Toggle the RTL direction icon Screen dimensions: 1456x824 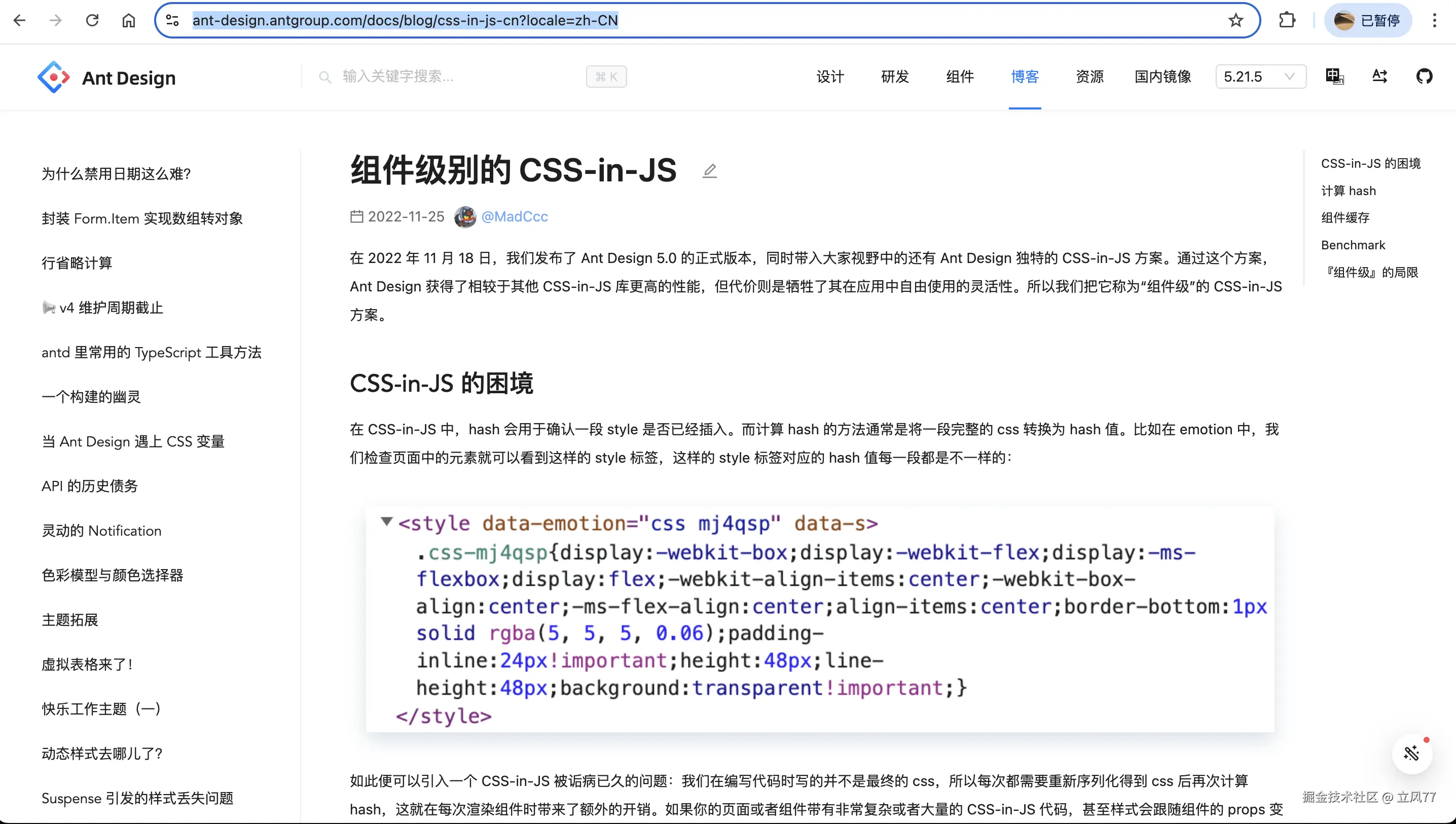point(1379,77)
